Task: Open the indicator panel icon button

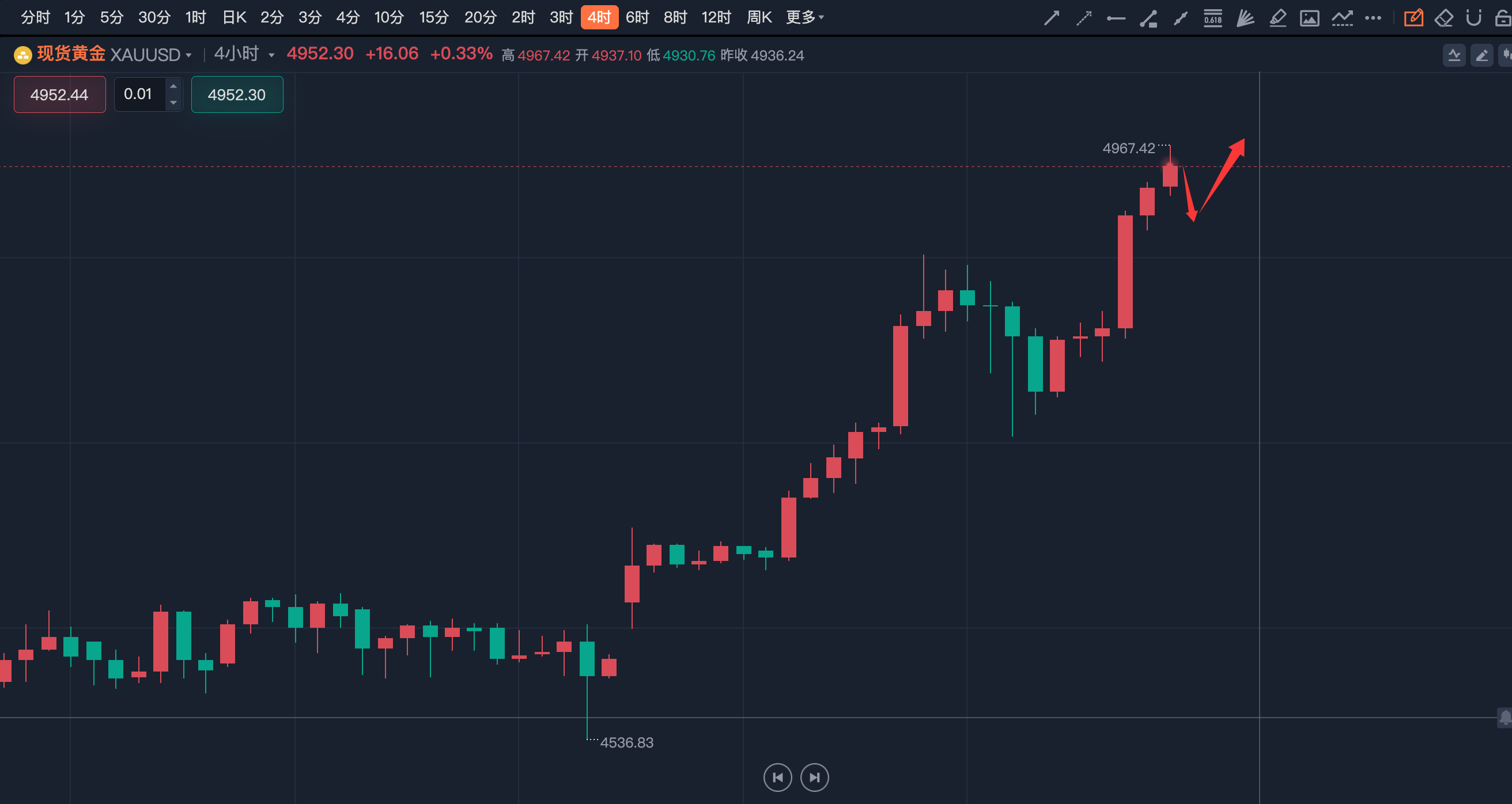Action: click(x=1454, y=55)
